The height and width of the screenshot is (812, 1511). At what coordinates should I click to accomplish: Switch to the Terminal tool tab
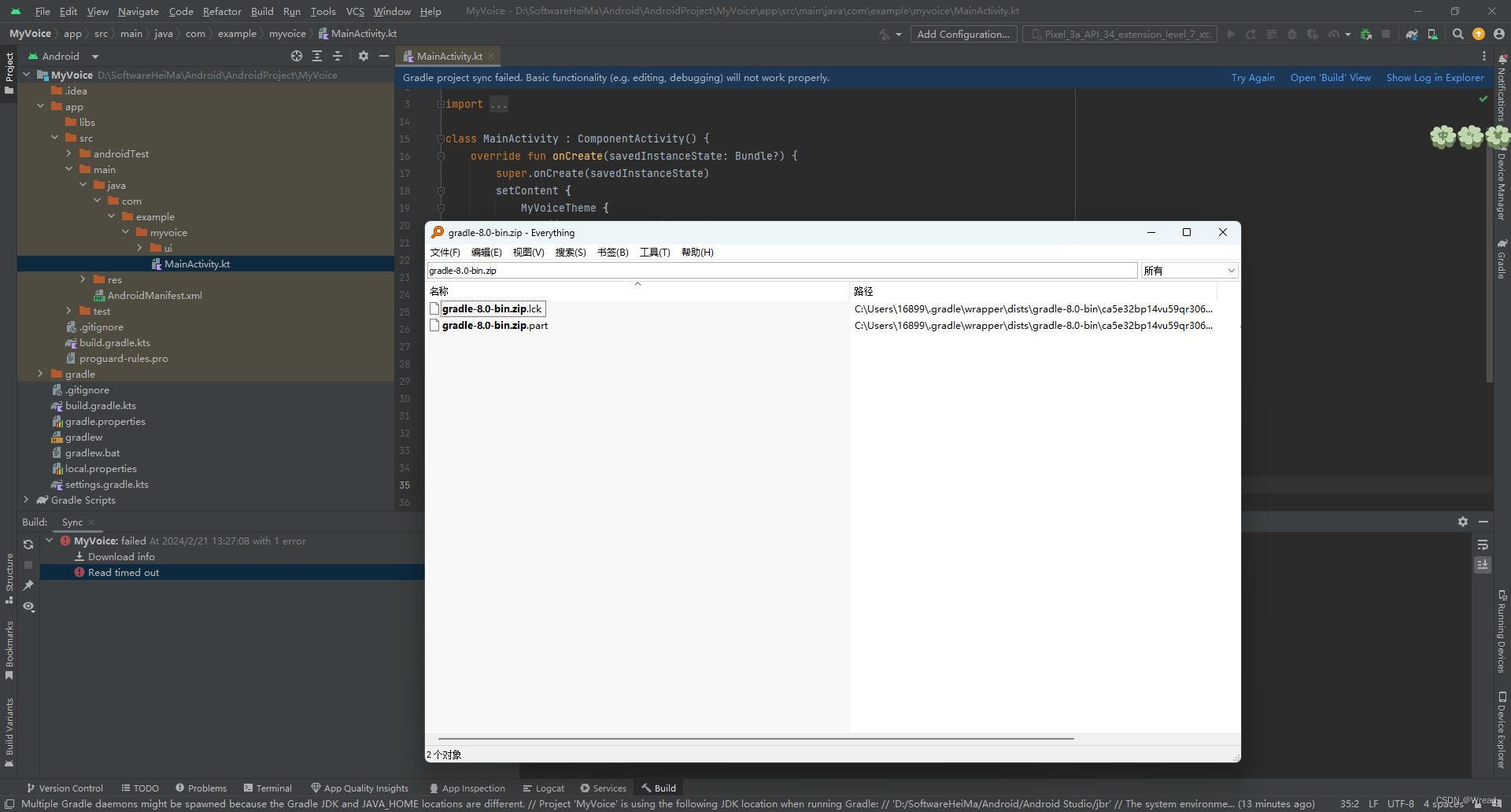click(x=268, y=788)
